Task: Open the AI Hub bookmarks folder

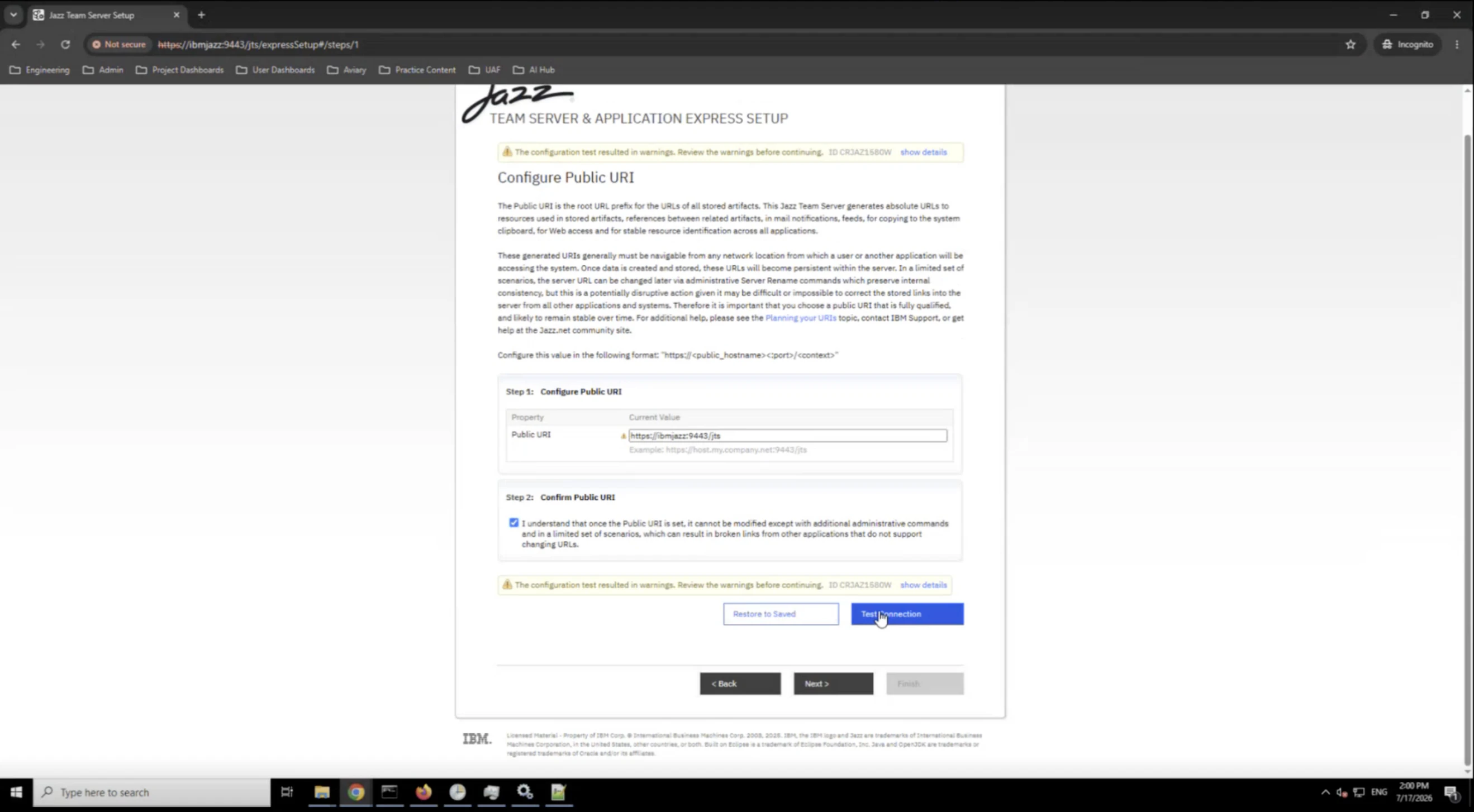Action: coord(534,70)
